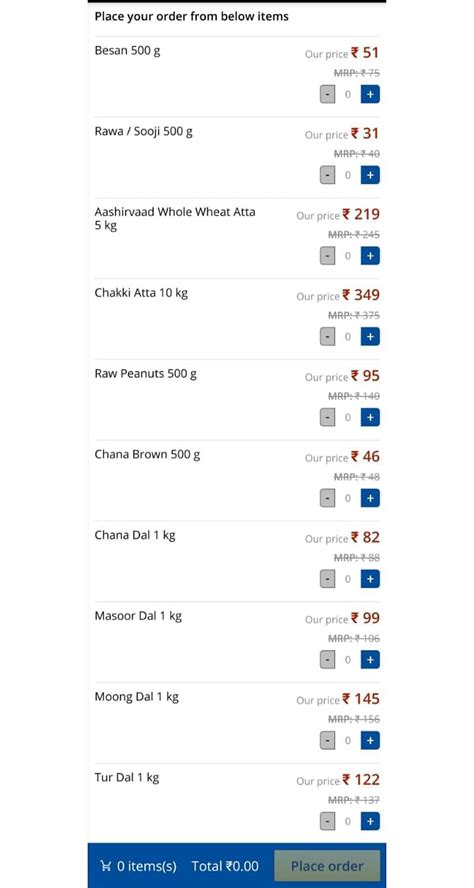
Task: Tap plus for Masoor Dal 1 kg
Action: [370, 660]
